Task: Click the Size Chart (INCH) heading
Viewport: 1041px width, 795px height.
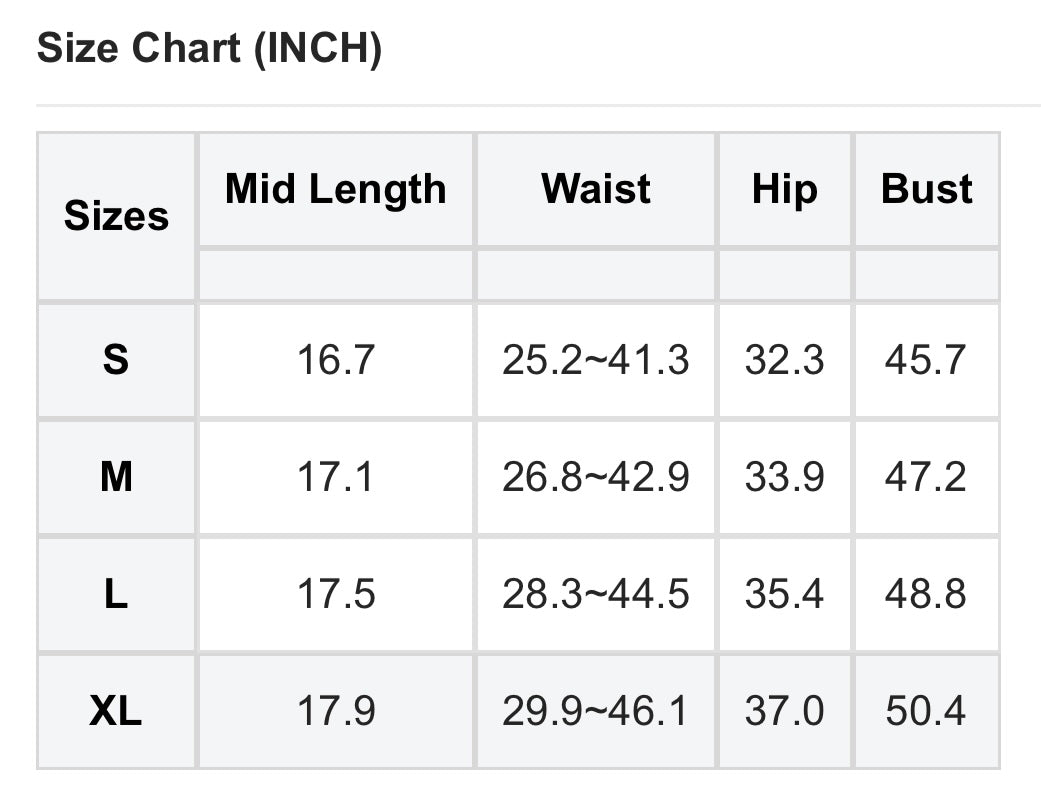Action: [x=209, y=50]
